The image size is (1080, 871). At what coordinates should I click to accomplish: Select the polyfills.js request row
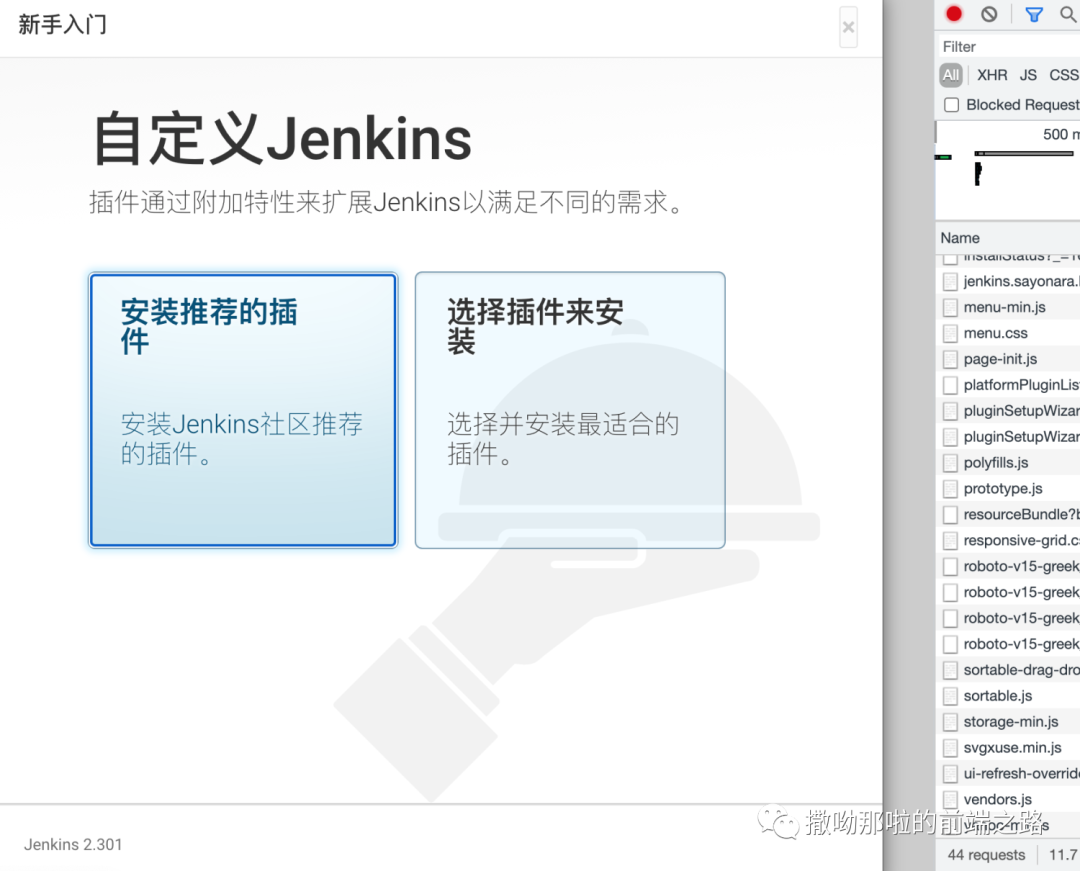click(x=1008, y=463)
